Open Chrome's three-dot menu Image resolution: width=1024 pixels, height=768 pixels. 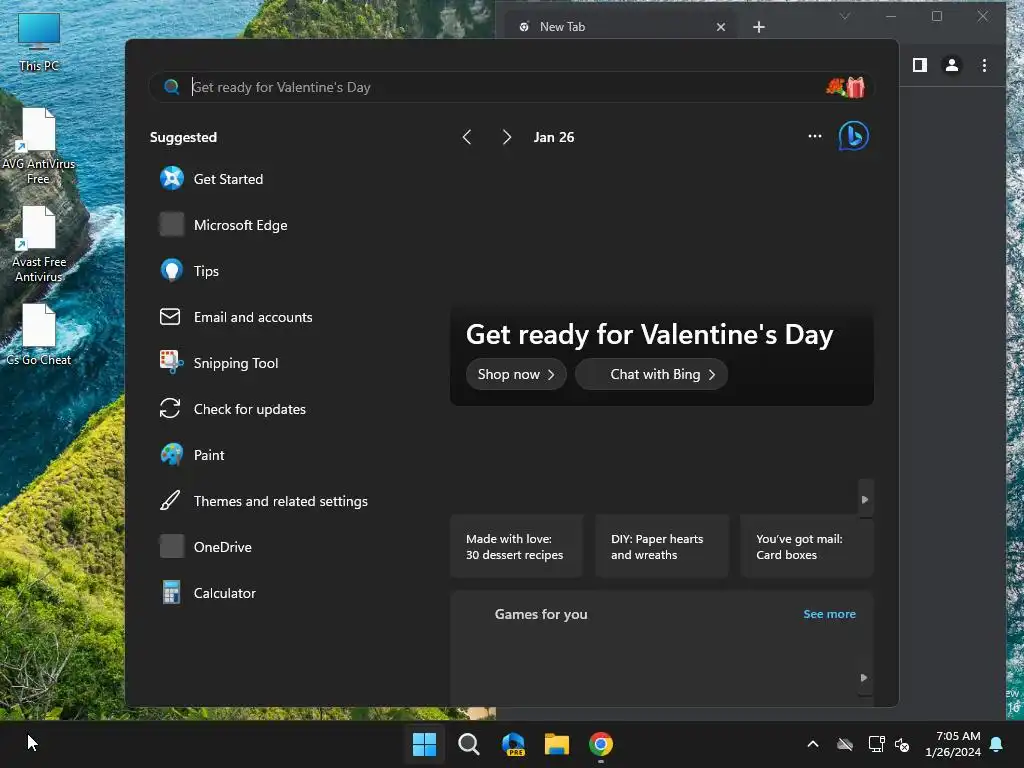coord(984,65)
